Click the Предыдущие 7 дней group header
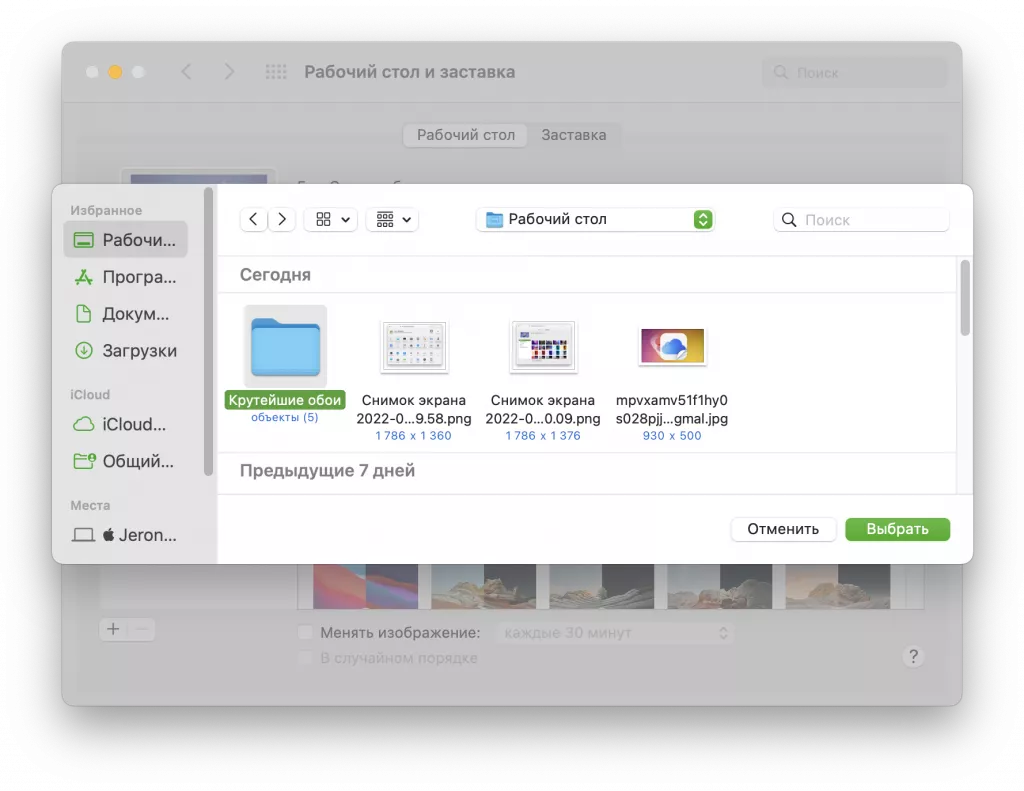1024x791 pixels. point(327,470)
